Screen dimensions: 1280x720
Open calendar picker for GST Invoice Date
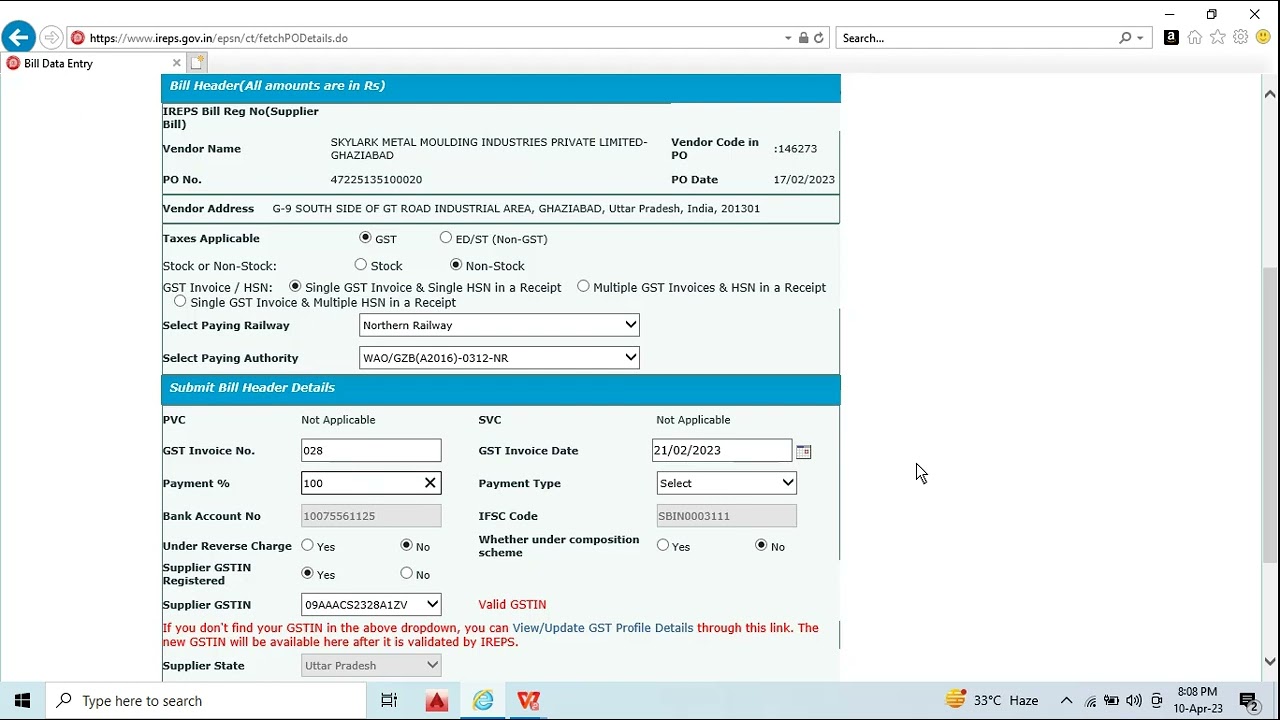point(803,452)
